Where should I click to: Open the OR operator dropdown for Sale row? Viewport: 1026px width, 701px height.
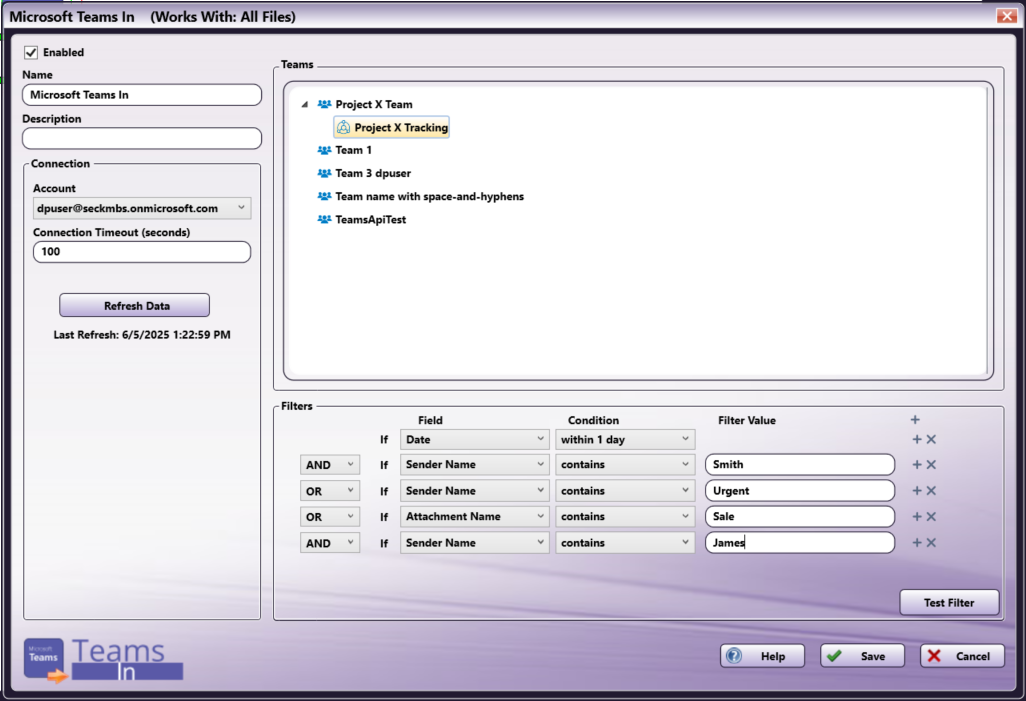point(330,516)
